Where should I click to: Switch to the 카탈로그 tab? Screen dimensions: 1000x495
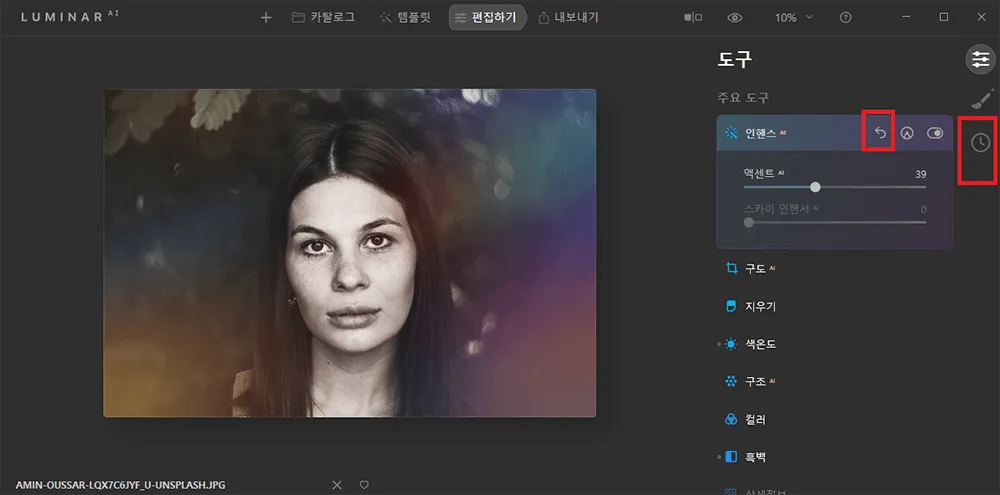tap(323, 18)
